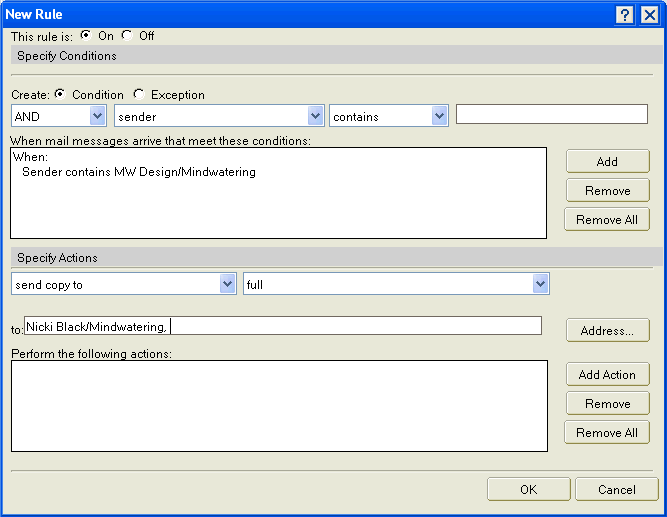
Task: Cancel the New Rule dialog
Action: pos(616,489)
